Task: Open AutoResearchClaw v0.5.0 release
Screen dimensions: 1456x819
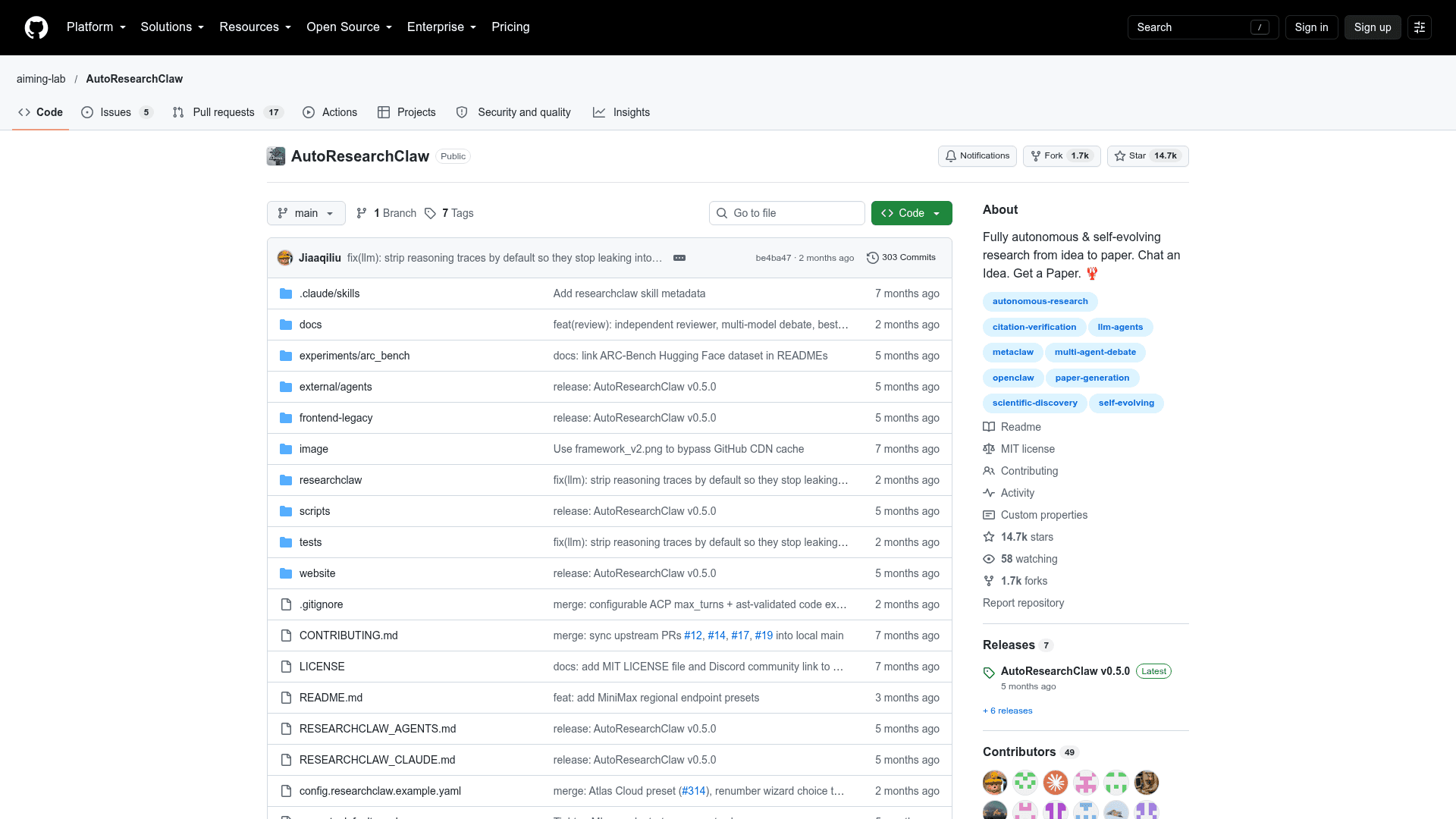Action: tap(1065, 671)
